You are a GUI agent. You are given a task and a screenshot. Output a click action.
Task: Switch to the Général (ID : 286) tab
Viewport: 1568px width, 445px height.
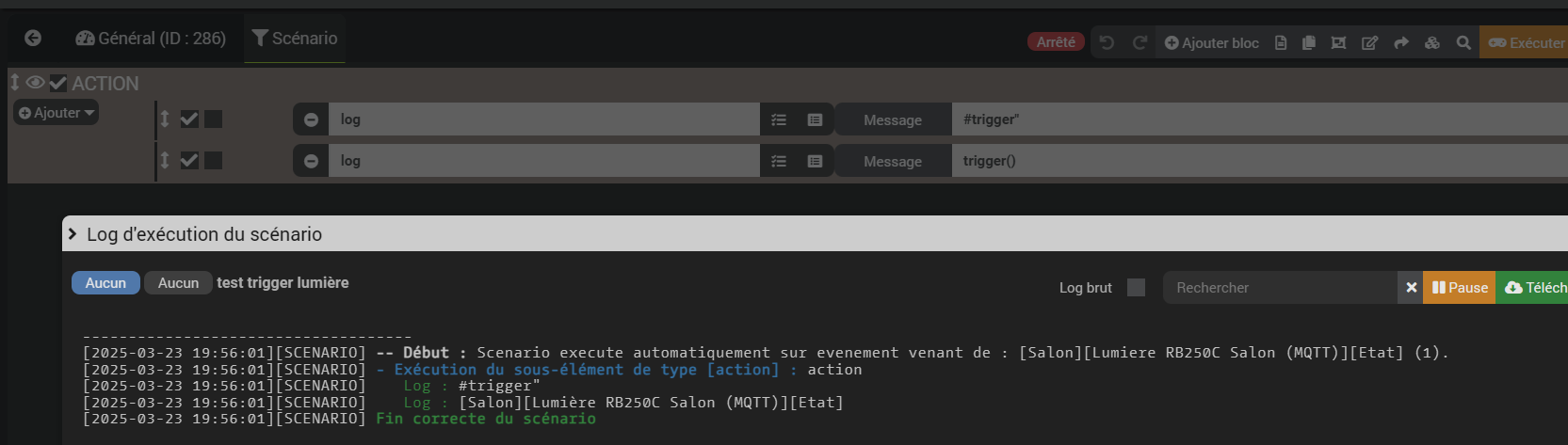tap(151, 39)
